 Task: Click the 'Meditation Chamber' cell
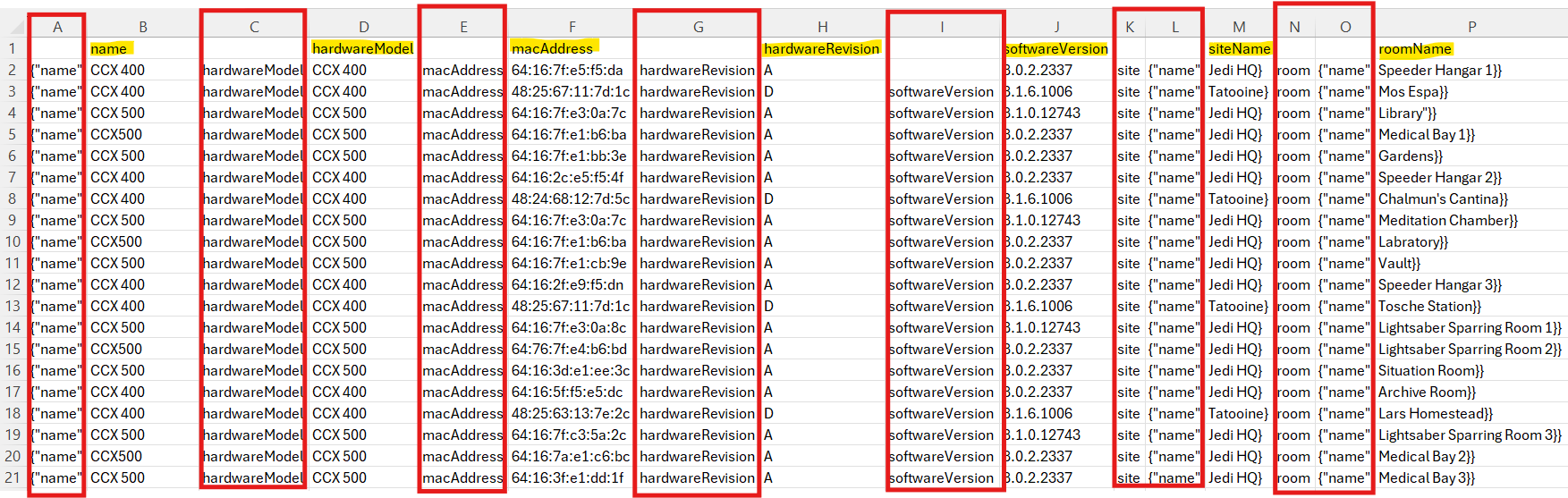(x=1447, y=220)
